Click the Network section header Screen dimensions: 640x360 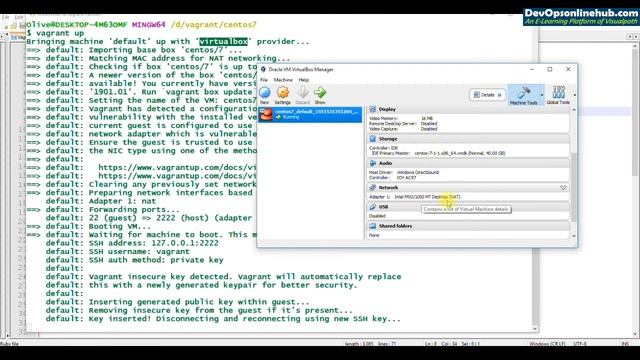point(468,188)
